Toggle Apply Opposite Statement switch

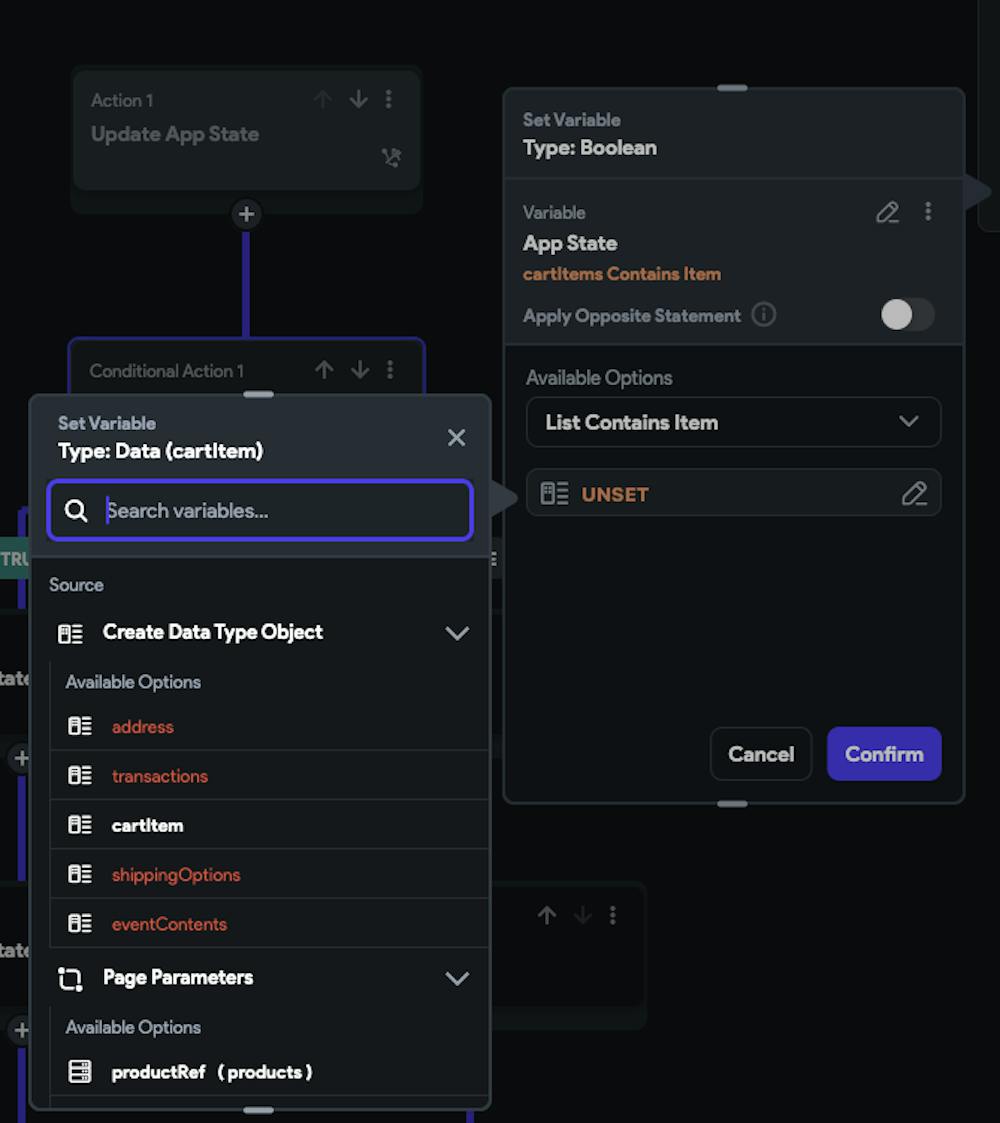pos(907,315)
